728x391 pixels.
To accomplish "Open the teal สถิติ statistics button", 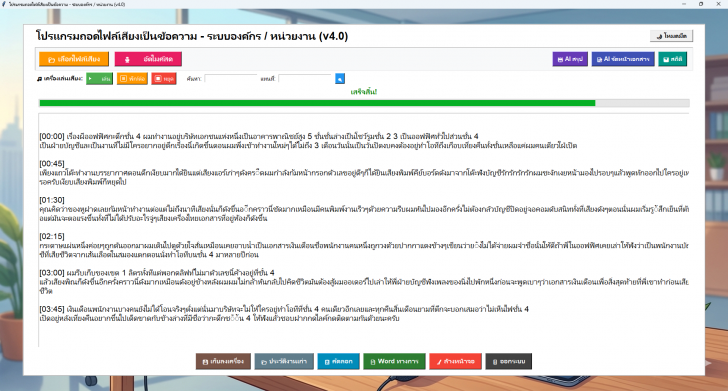I will coord(673,59).
